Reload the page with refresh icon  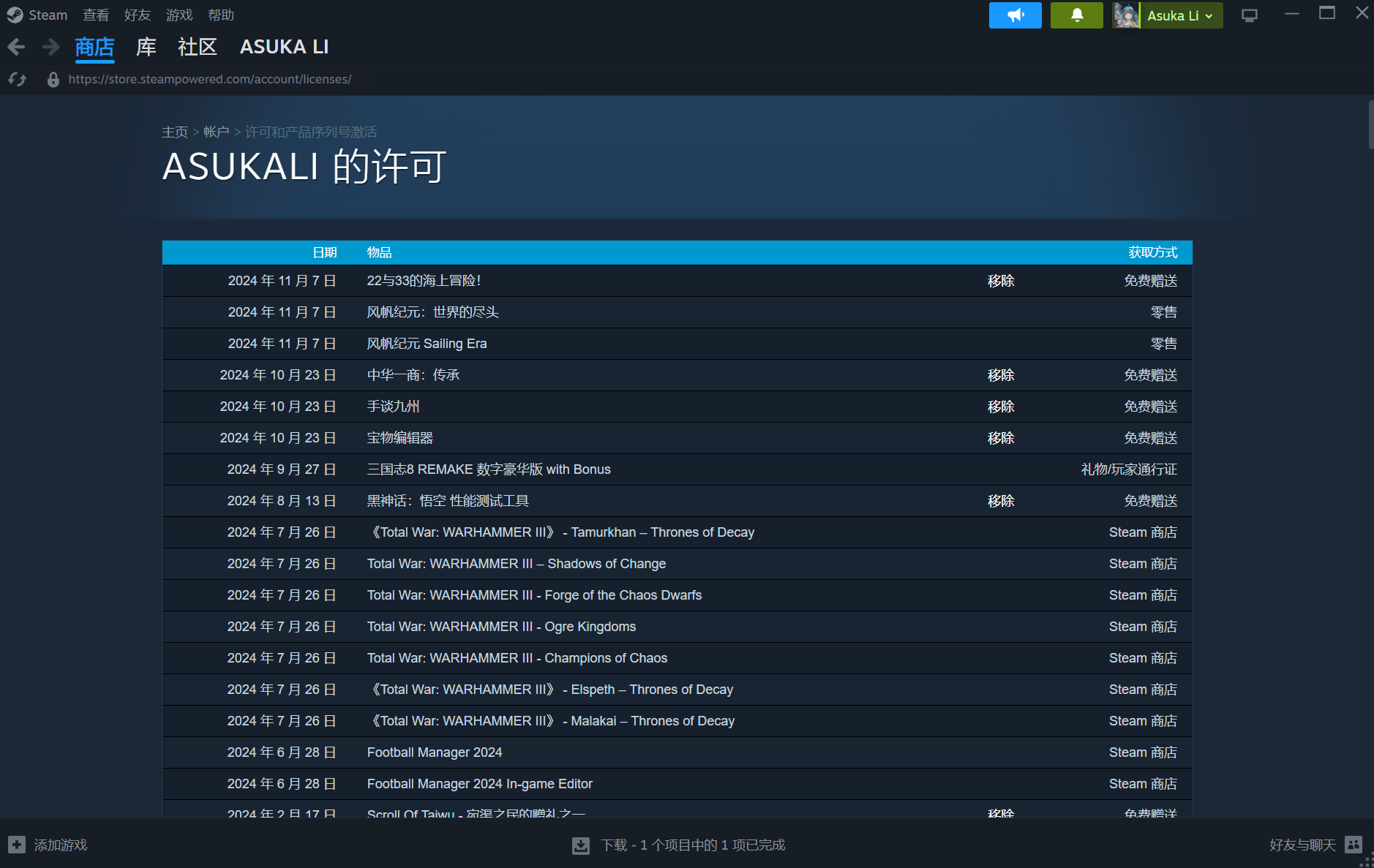(x=18, y=79)
